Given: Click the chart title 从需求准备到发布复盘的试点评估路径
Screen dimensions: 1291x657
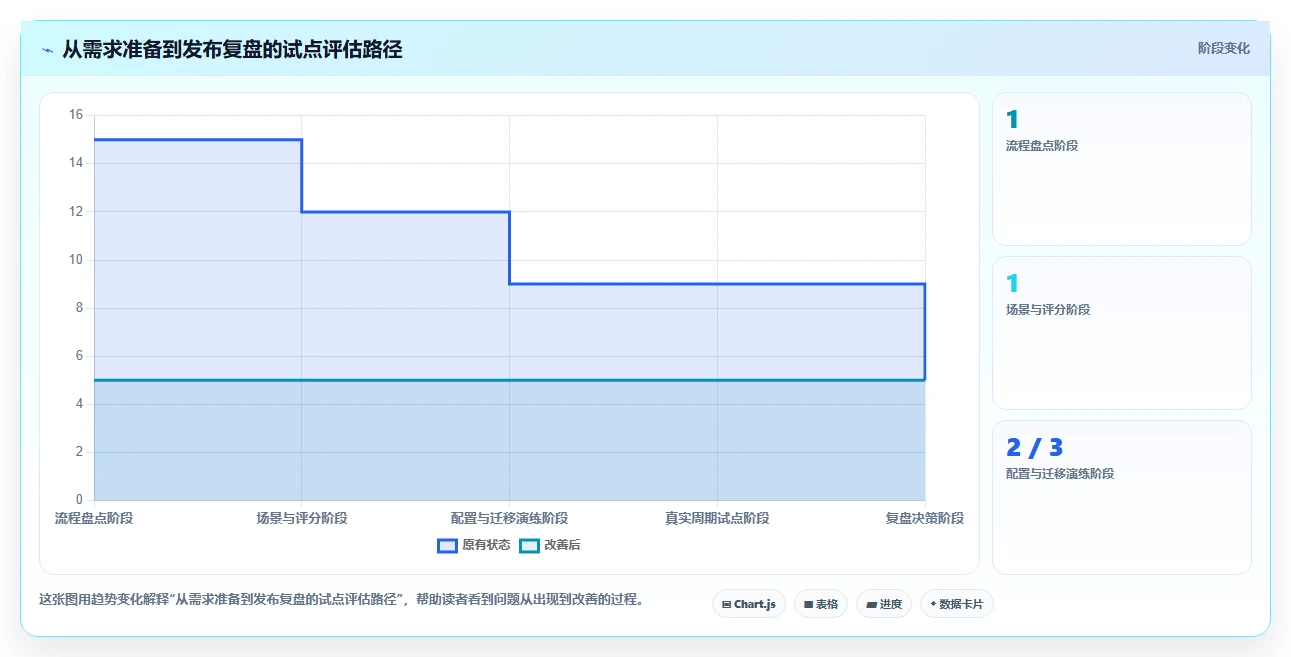Looking at the screenshot, I should point(232,49).
